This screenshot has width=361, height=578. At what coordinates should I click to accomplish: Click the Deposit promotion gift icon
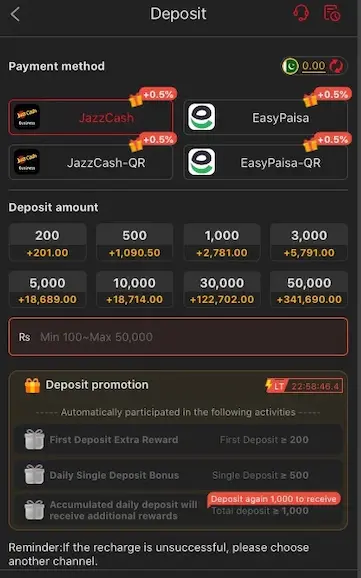[x=32, y=385]
